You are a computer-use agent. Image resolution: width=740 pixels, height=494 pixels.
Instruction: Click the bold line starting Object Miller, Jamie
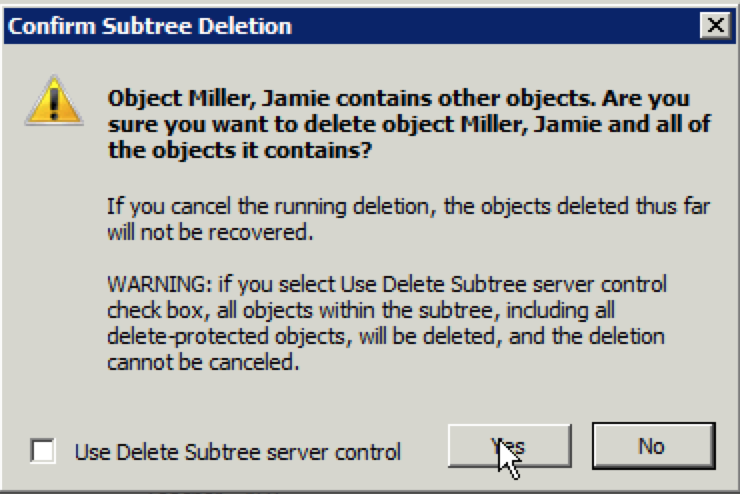tap(384, 102)
